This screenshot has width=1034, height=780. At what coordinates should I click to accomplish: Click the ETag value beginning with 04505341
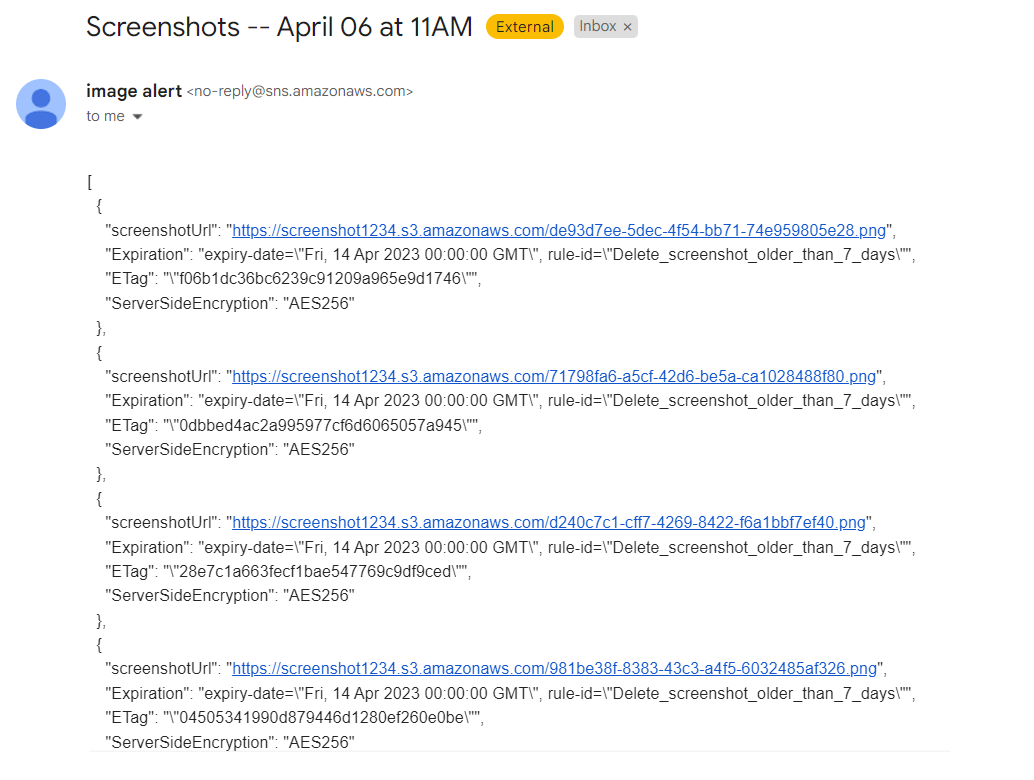coord(322,717)
